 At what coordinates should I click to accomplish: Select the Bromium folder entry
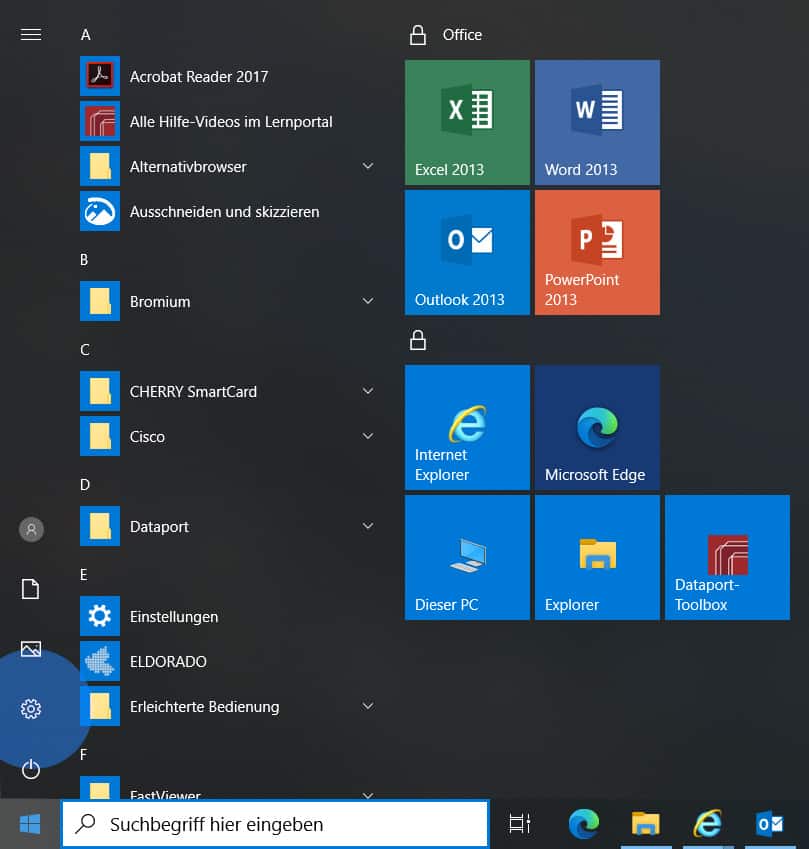coord(227,301)
